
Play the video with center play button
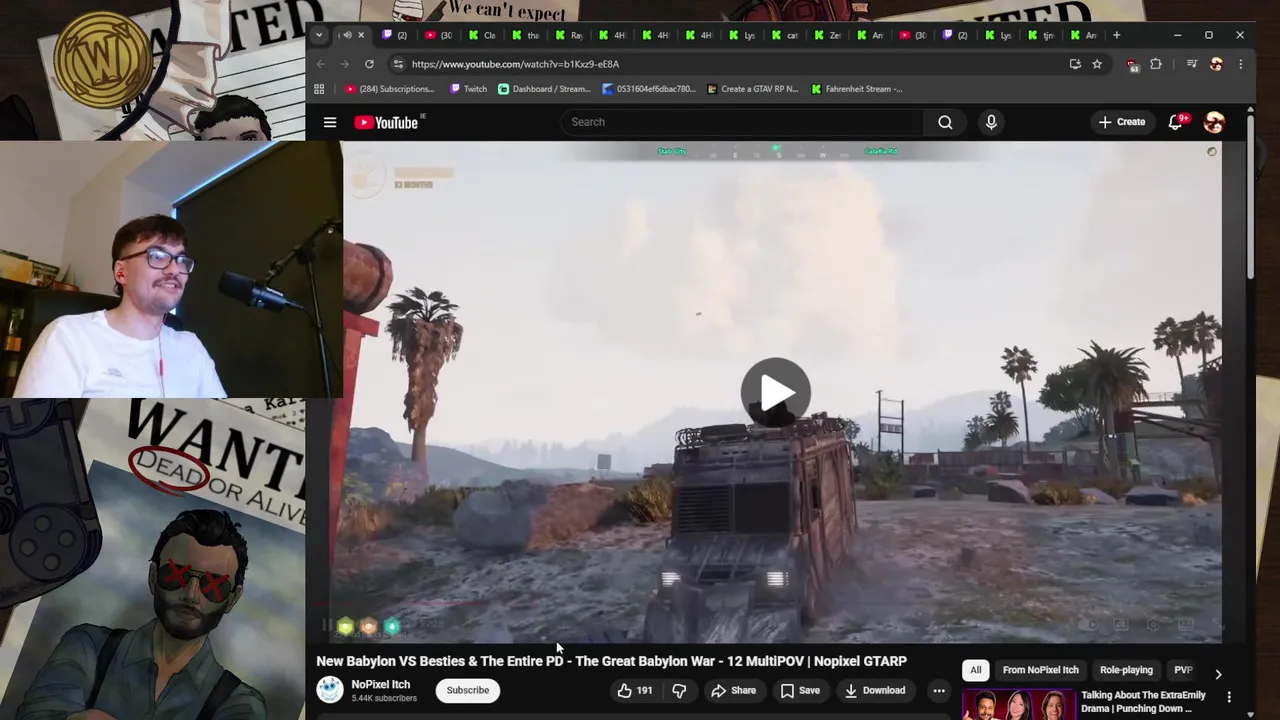coord(776,392)
